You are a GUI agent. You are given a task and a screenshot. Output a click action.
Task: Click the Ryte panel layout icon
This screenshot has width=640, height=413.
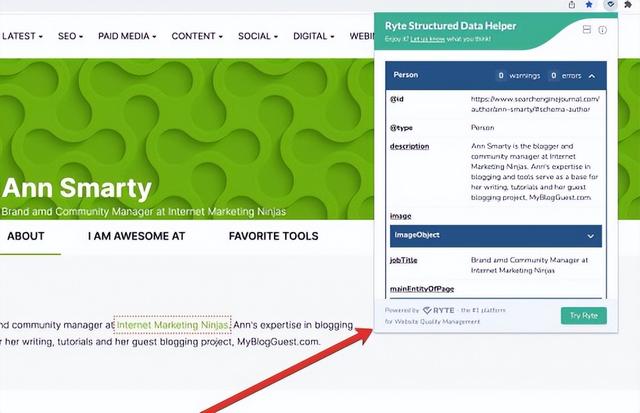(x=587, y=29)
